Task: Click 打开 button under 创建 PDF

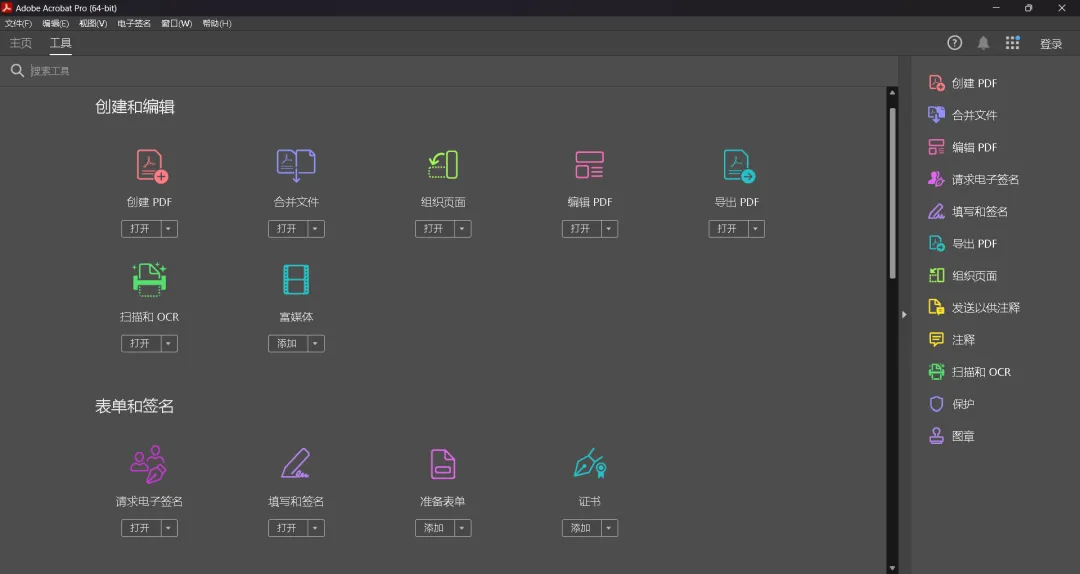Action: point(141,229)
